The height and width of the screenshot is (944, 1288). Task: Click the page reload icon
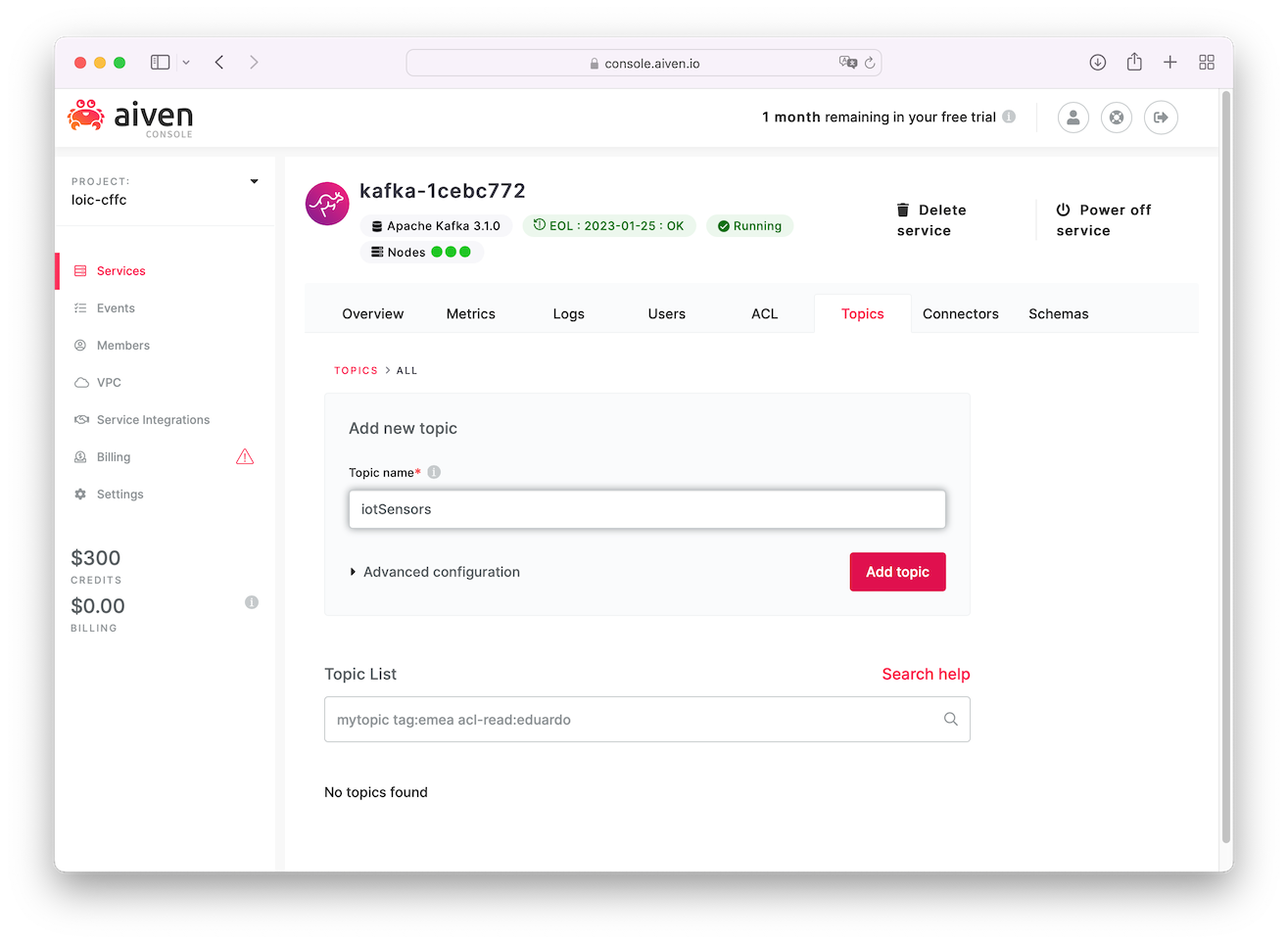870,63
